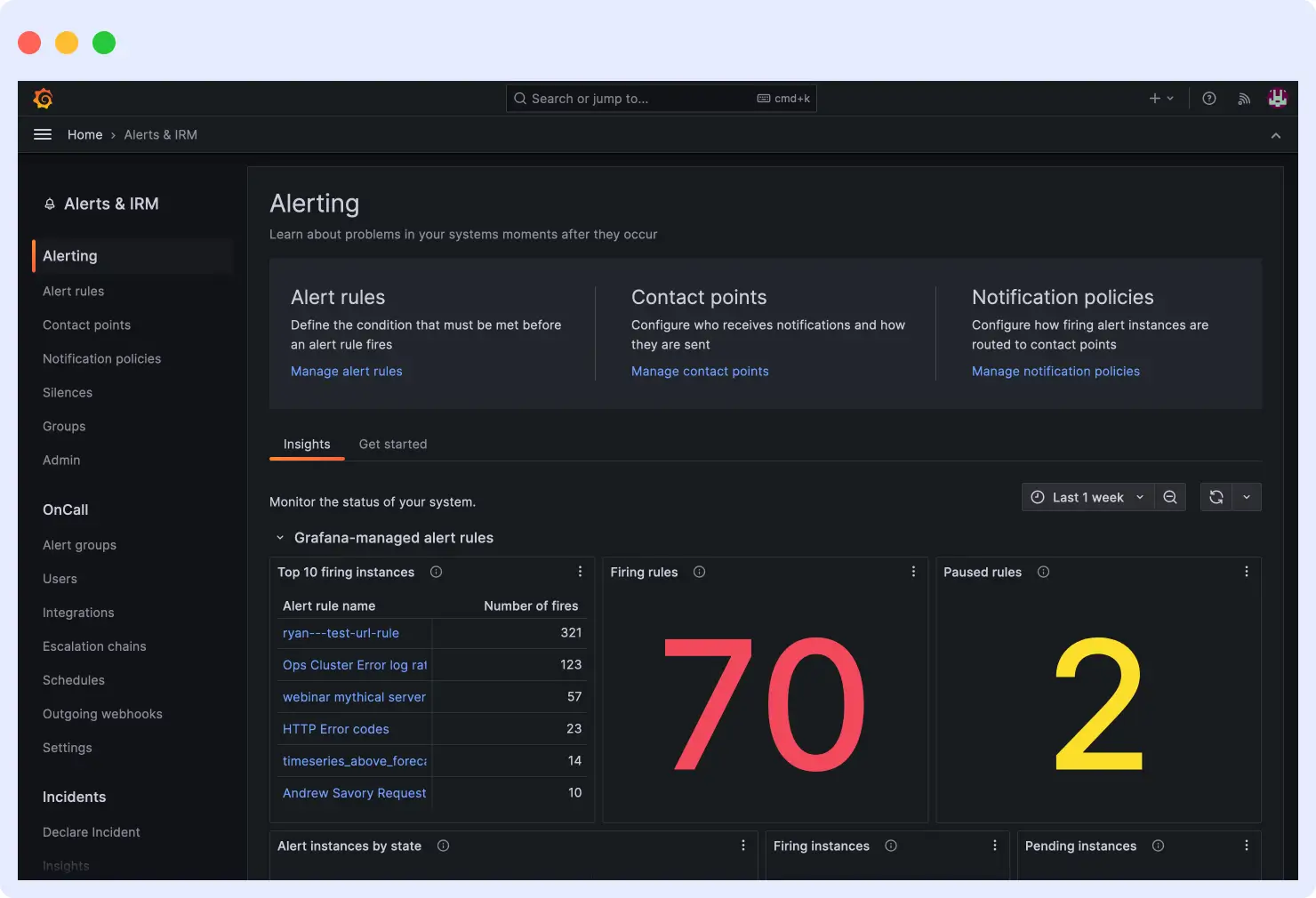Image resolution: width=1316 pixels, height=898 pixels.
Task: Toggle open the panel menu on Firing rules
Action: [913, 572]
